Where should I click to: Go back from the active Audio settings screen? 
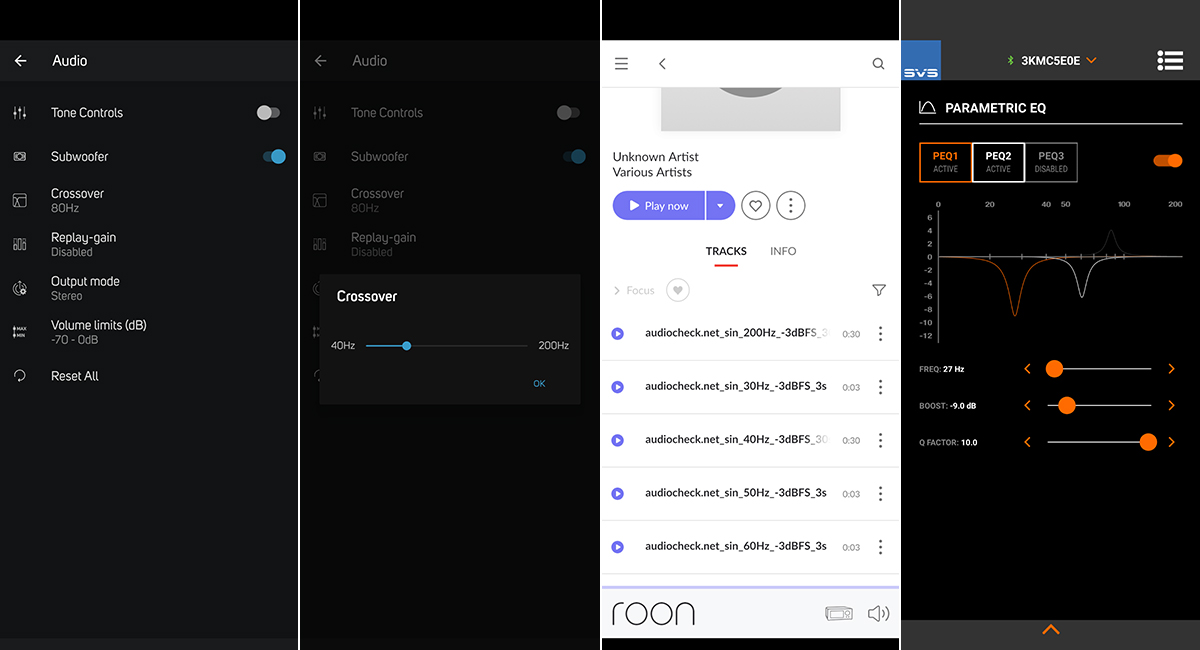[20, 61]
